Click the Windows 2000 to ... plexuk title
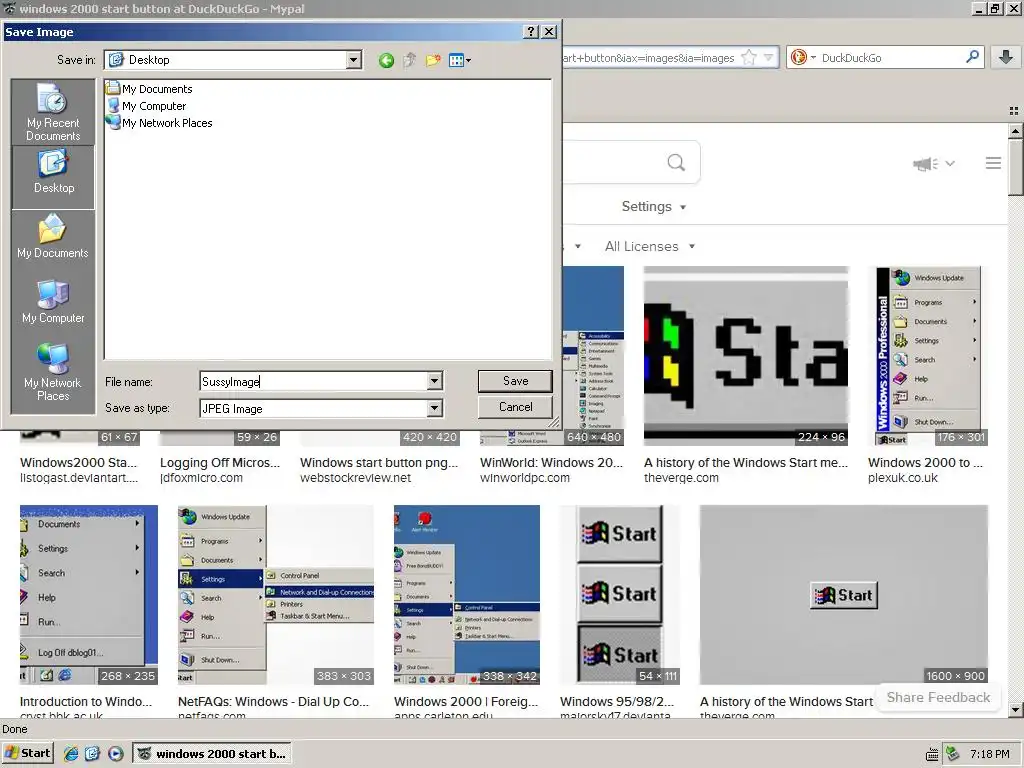Image resolution: width=1024 pixels, height=768 pixels. 925,462
